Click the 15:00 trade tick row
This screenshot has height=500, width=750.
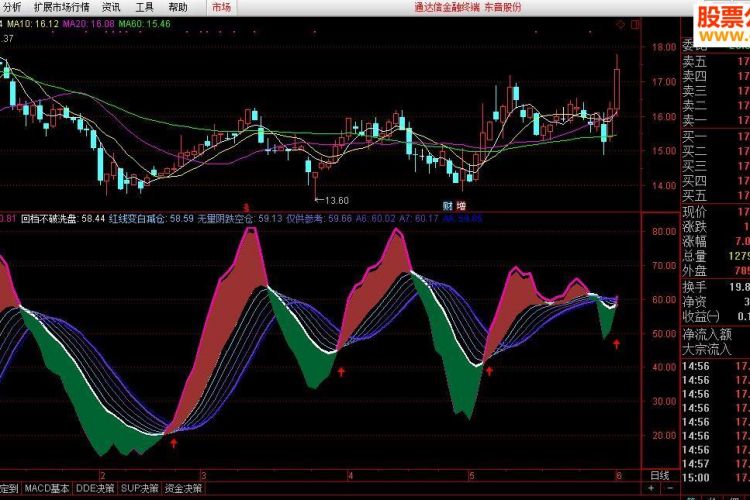(x=716, y=478)
